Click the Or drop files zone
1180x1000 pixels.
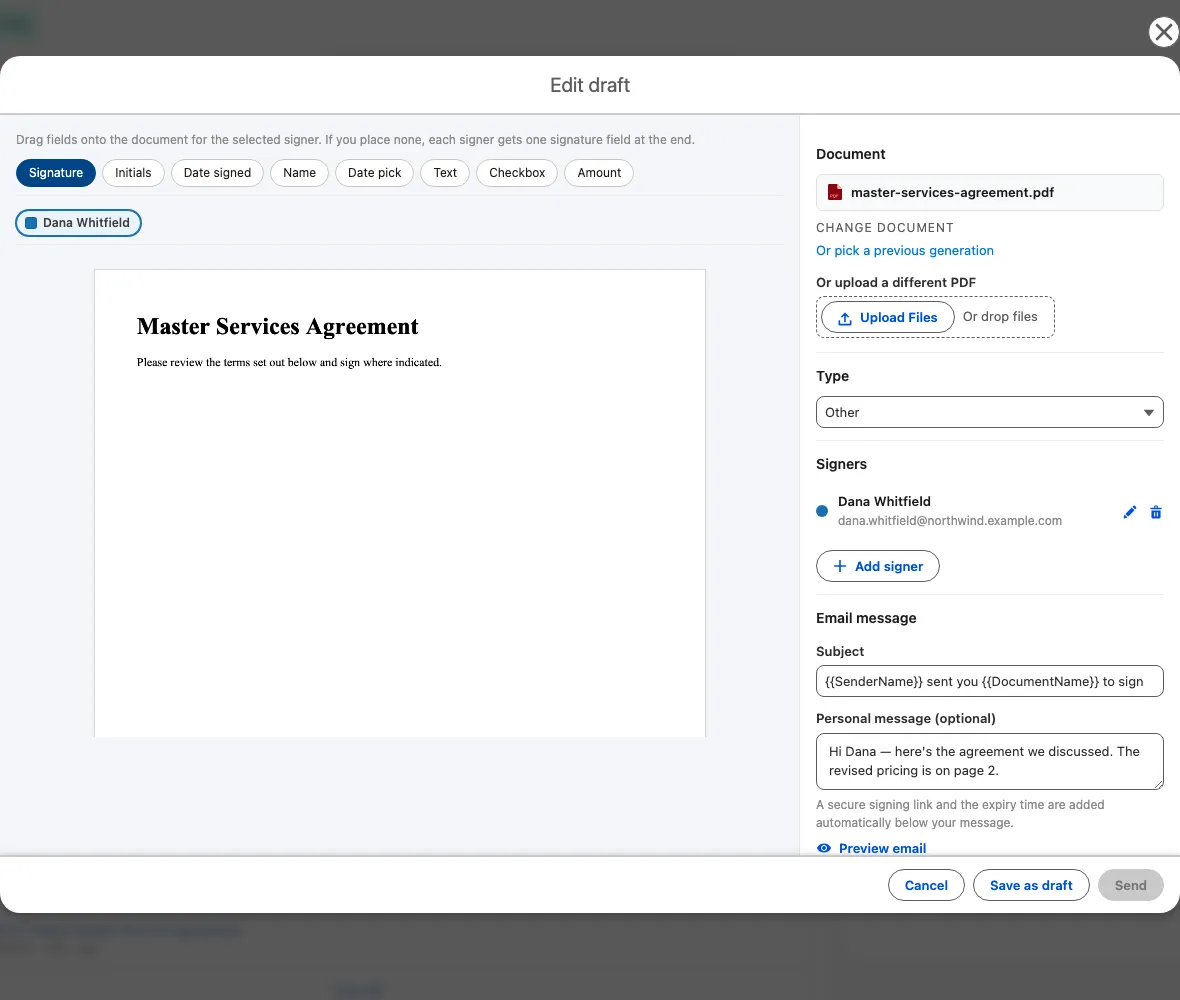pyautogui.click(x=1000, y=317)
